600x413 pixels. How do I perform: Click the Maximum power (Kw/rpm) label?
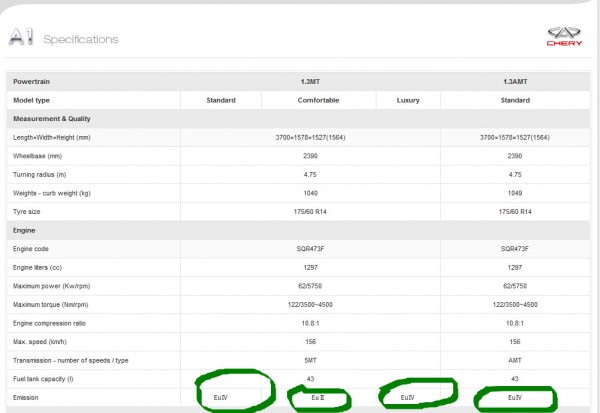pos(51,286)
